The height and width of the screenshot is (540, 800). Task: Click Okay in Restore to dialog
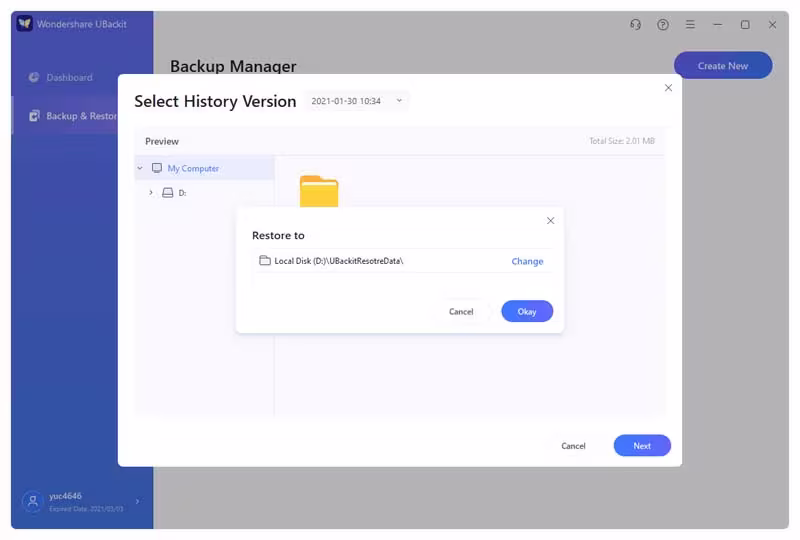coord(527,311)
